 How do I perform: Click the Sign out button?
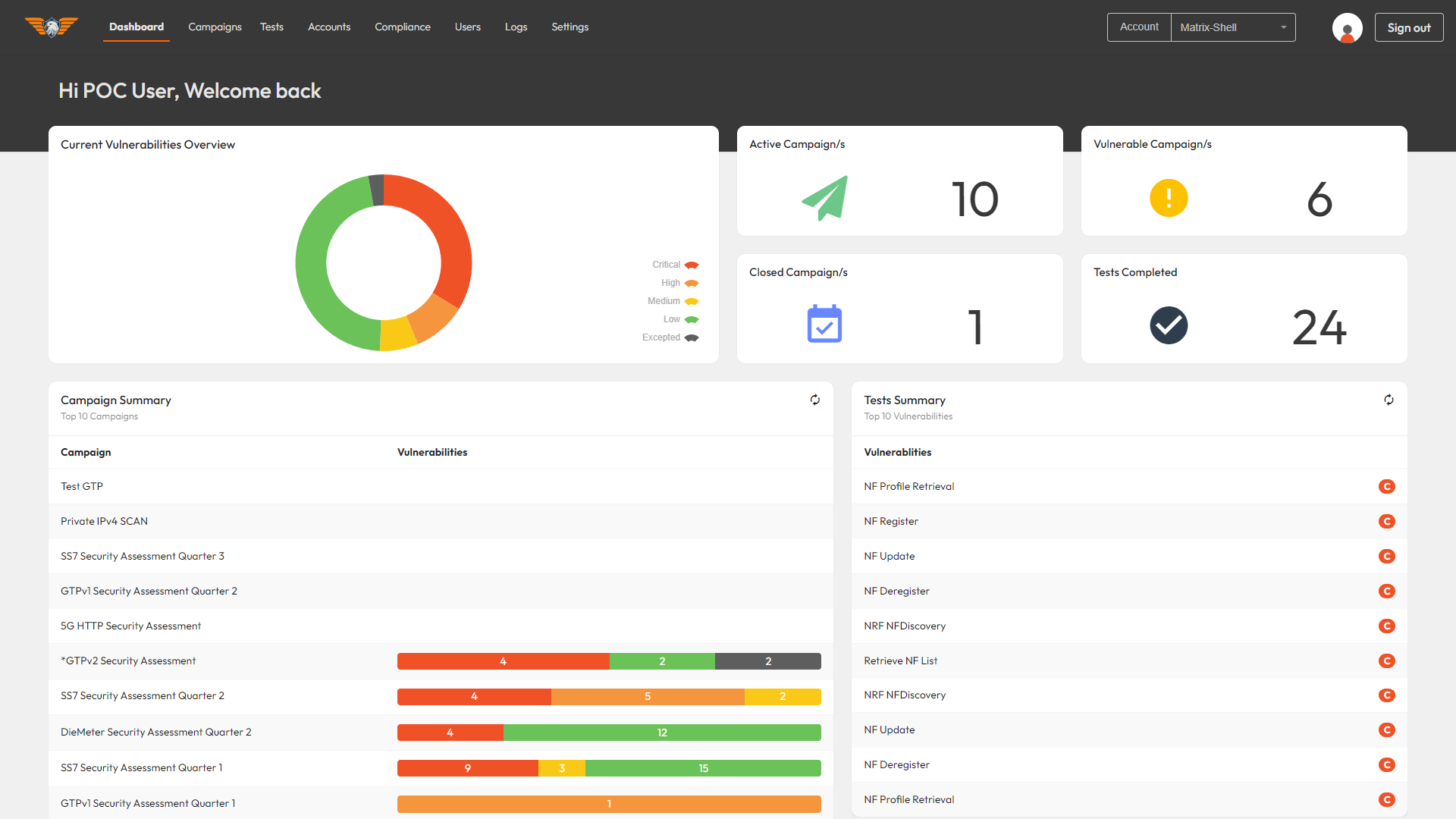tap(1408, 28)
